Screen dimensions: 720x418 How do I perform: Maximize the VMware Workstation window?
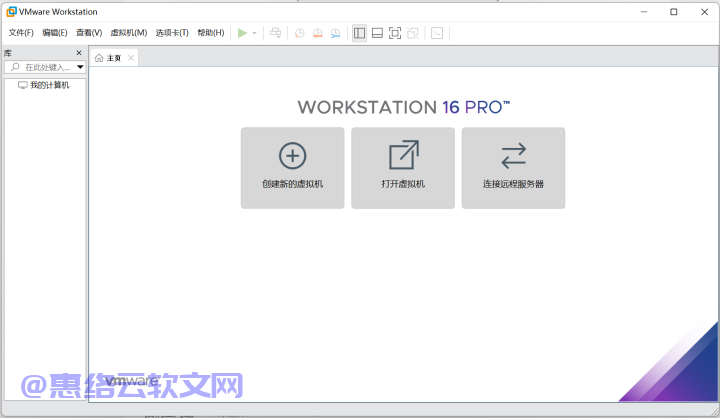pos(674,12)
